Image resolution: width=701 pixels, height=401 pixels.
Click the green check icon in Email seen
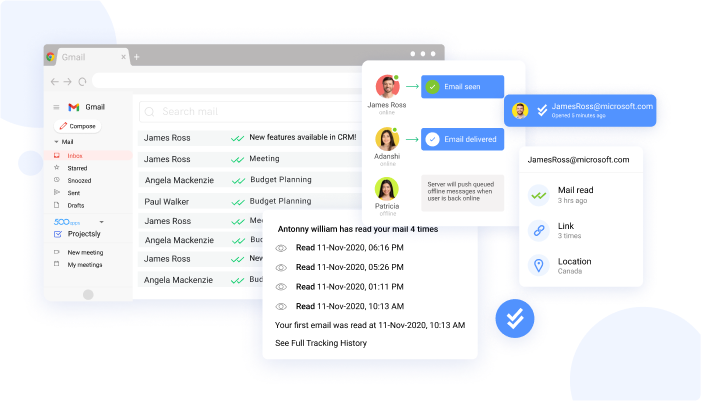click(x=432, y=87)
